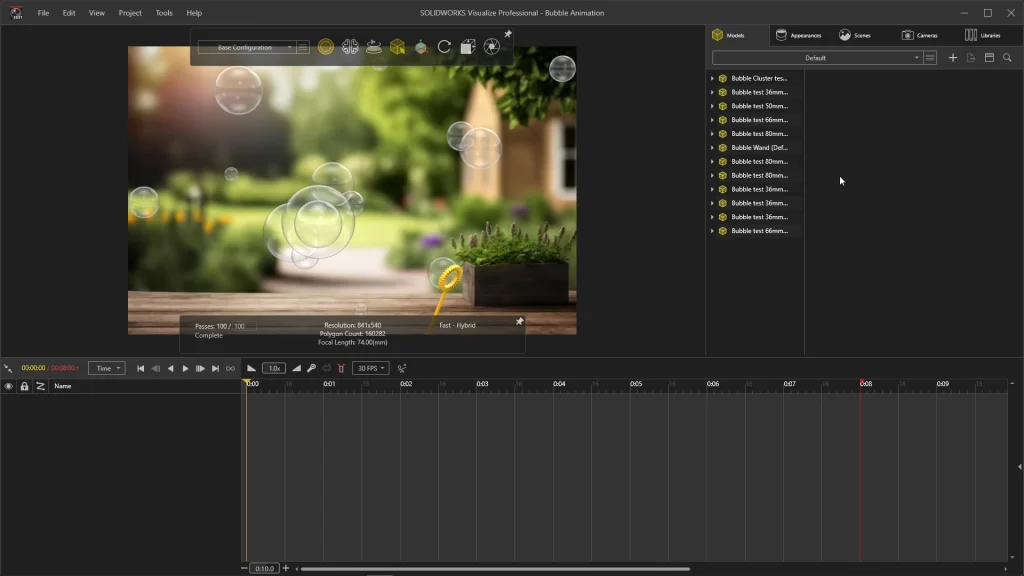The image size is (1024, 576).
Task: Toggle the eye visibility column in timeline
Action: click(9, 386)
